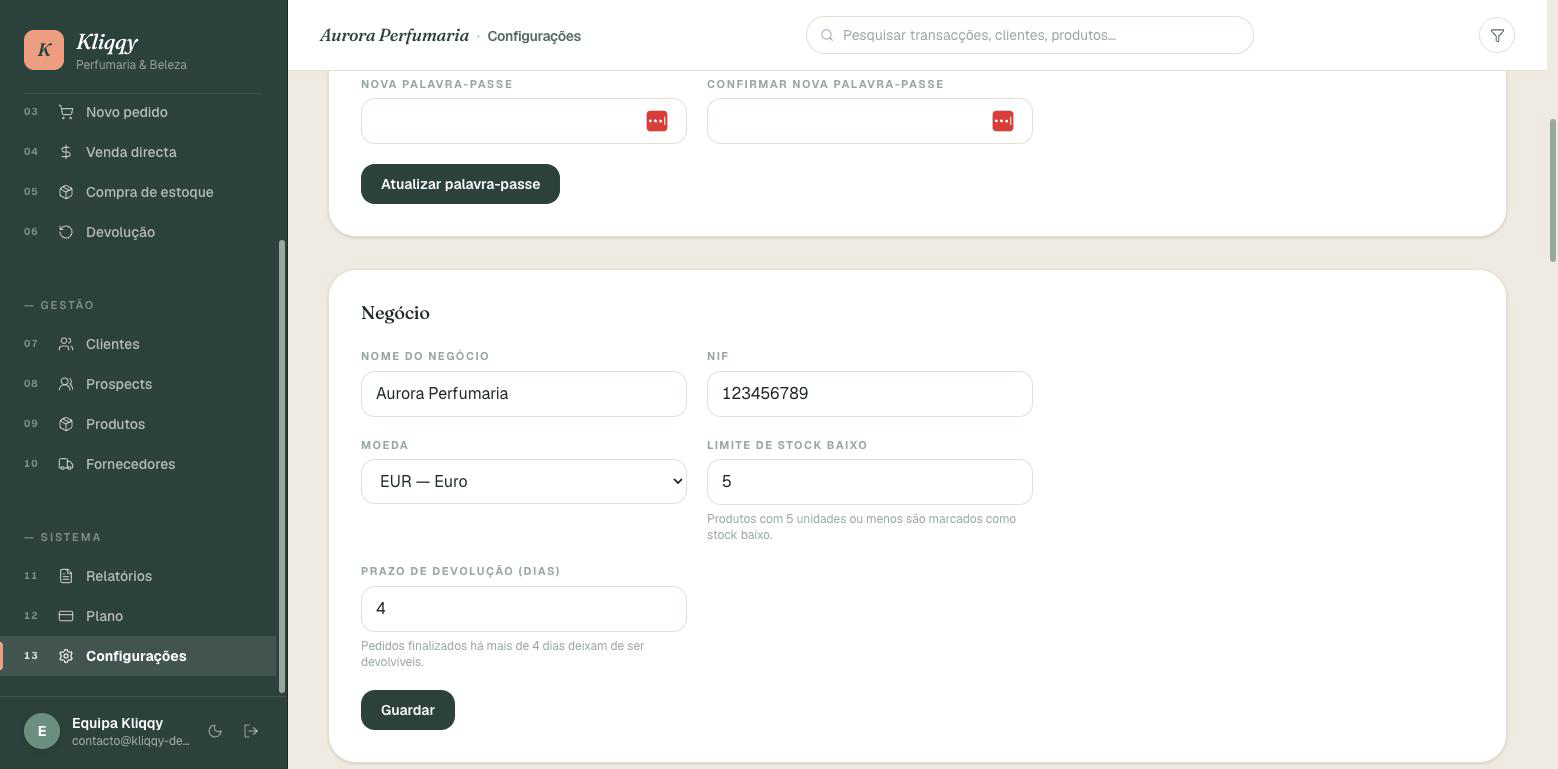1558x769 pixels.
Task: Click the Kliqqy logo icon
Action: coord(44,50)
